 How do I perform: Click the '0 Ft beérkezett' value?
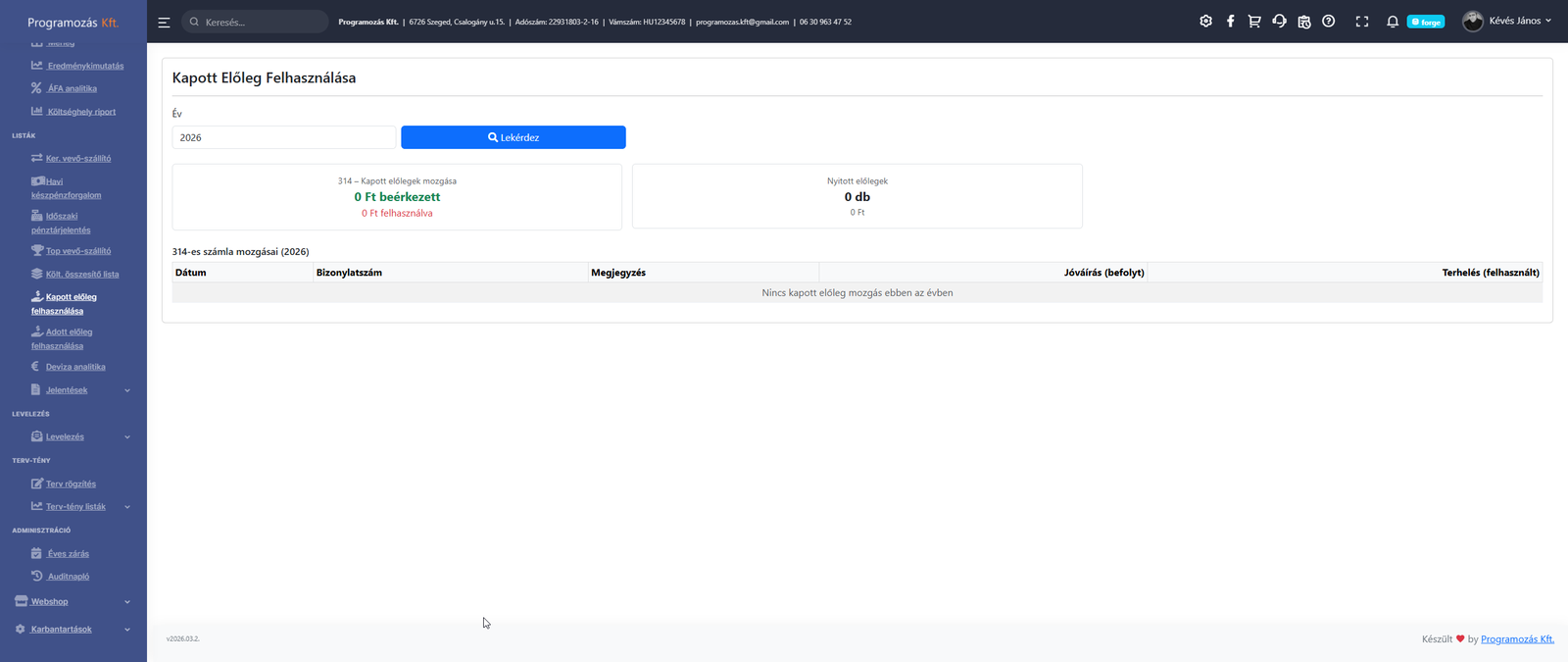tap(397, 197)
